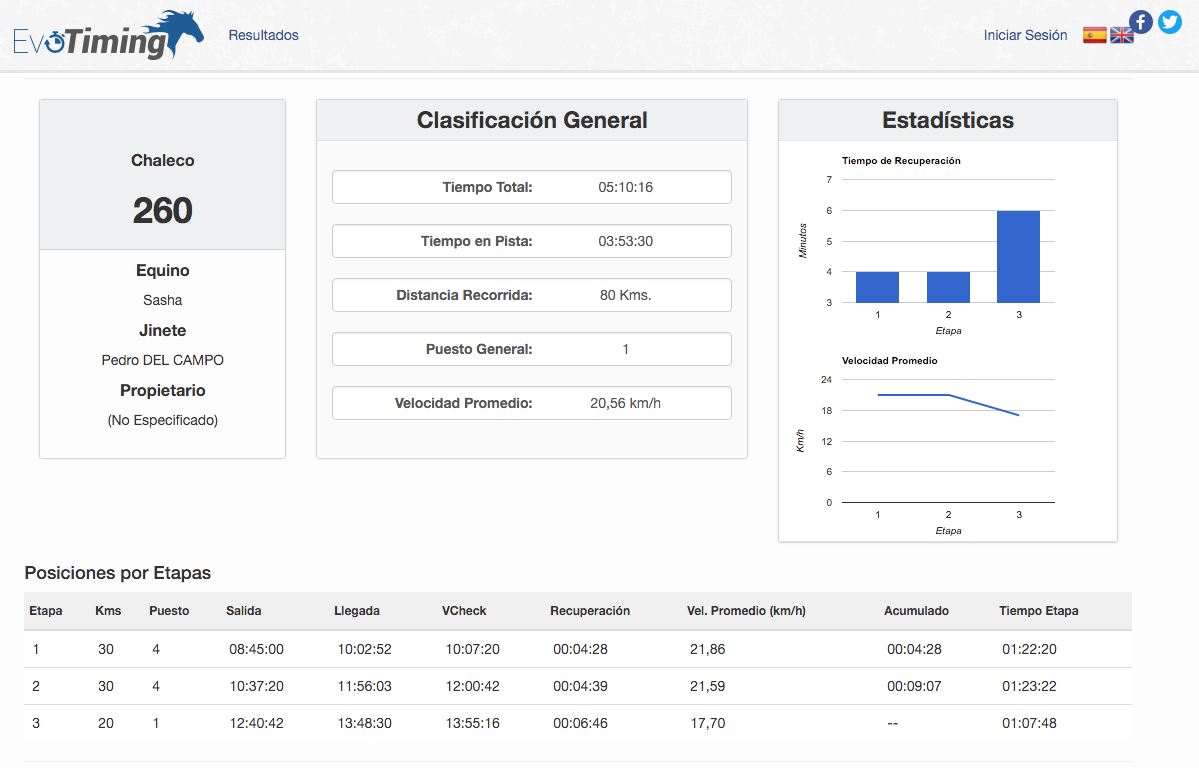This screenshot has height=768, width=1199.
Task: Open the Facebook page icon
Action: click(x=1140, y=21)
